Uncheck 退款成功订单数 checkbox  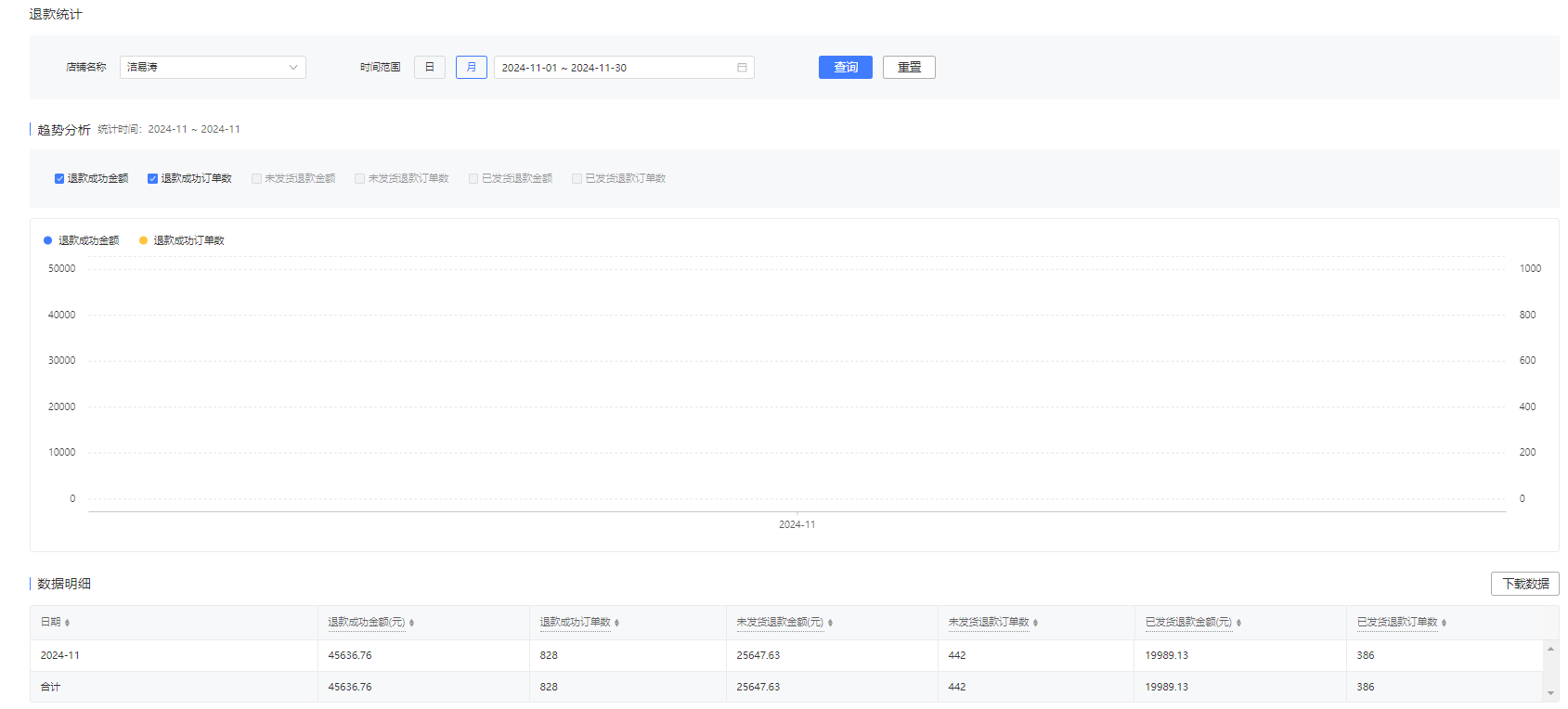(153, 178)
